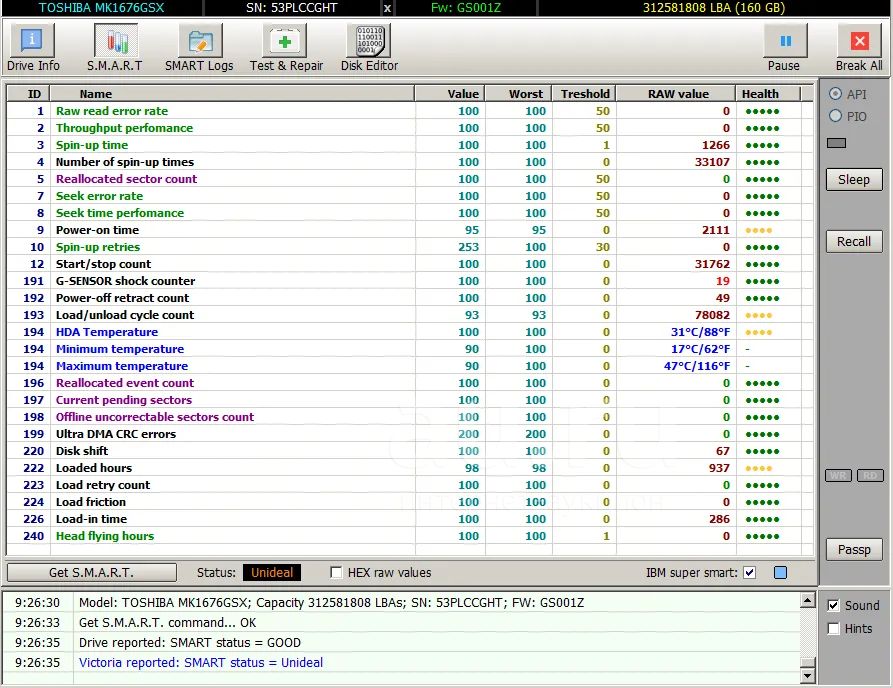Screen dimensions: 893x688
Task: Select the Seek time perfomance row
Action: click(x=409, y=213)
